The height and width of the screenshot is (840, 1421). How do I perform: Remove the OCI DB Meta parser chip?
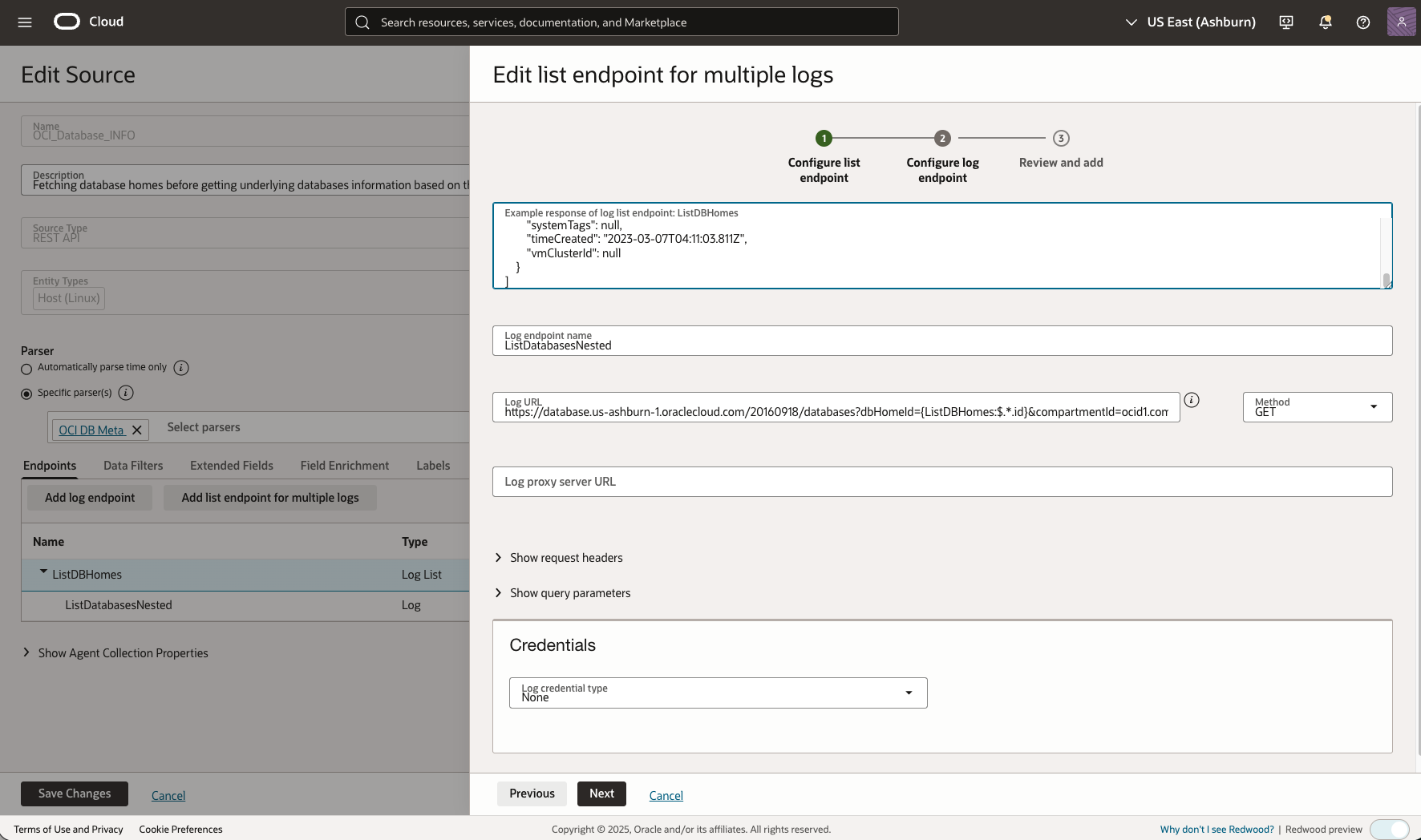(x=137, y=430)
